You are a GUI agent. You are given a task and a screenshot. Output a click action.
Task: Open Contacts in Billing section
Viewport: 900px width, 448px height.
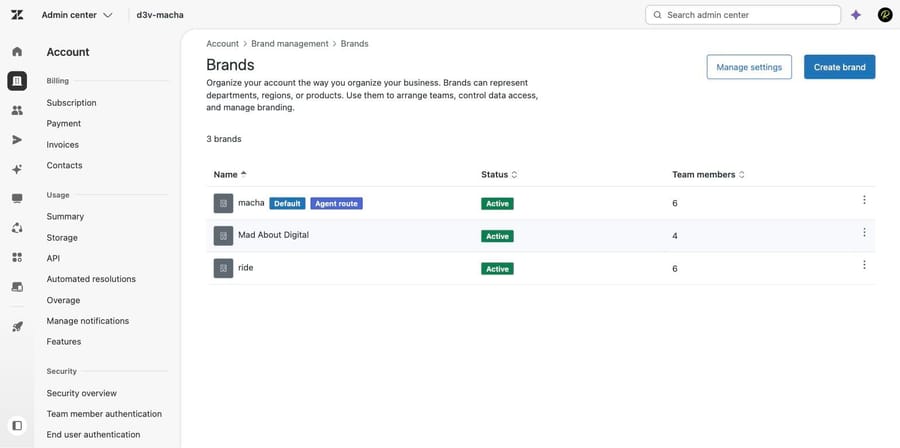pyautogui.click(x=64, y=165)
